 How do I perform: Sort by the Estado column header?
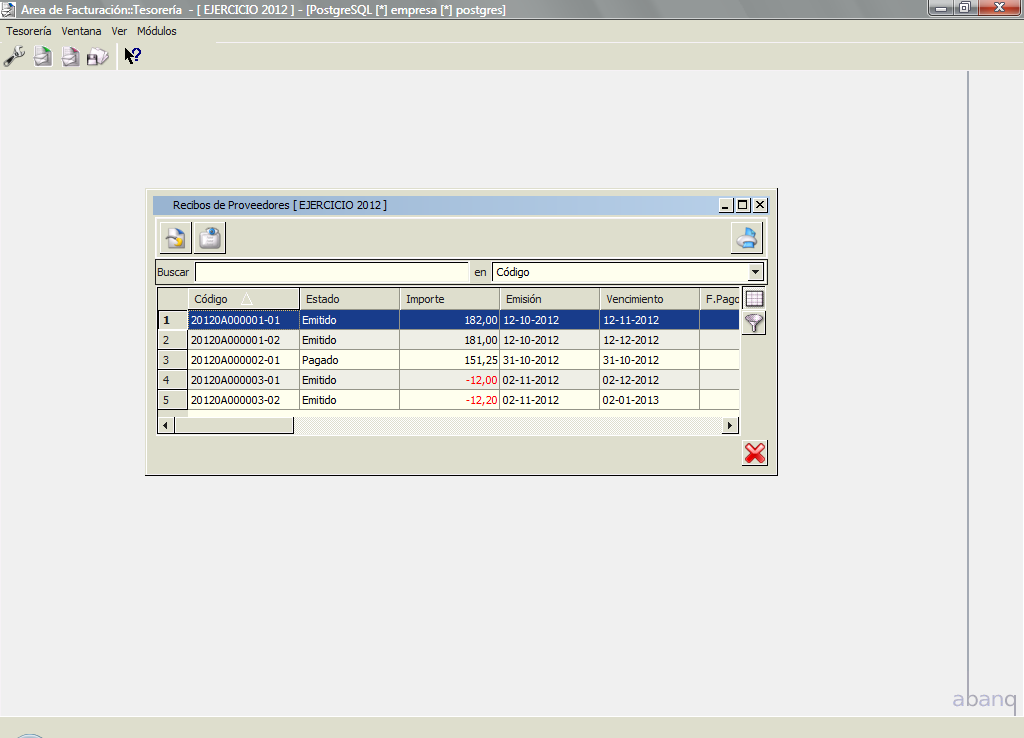349,298
